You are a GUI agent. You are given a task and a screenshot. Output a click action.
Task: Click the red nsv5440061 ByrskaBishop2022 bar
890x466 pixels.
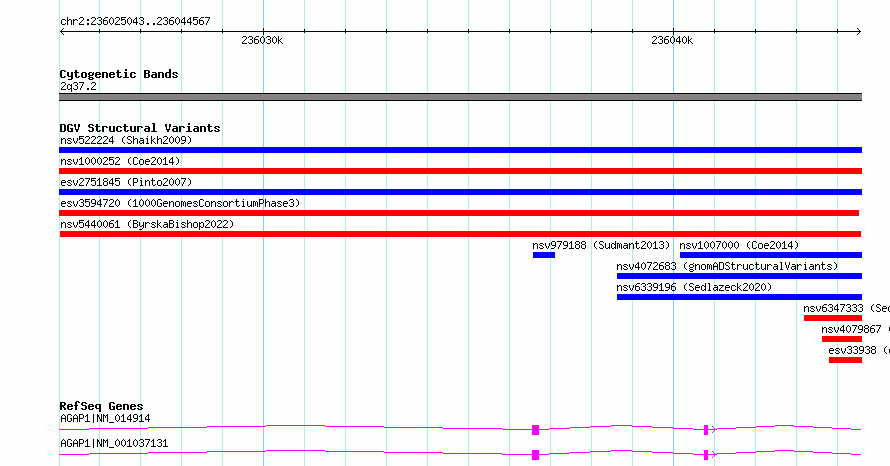point(460,234)
